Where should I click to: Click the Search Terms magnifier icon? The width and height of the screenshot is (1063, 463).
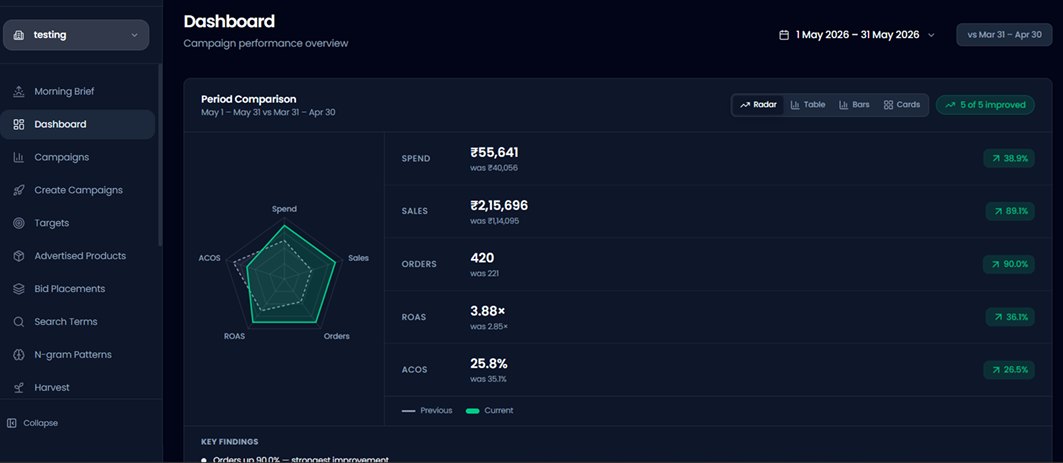19,322
